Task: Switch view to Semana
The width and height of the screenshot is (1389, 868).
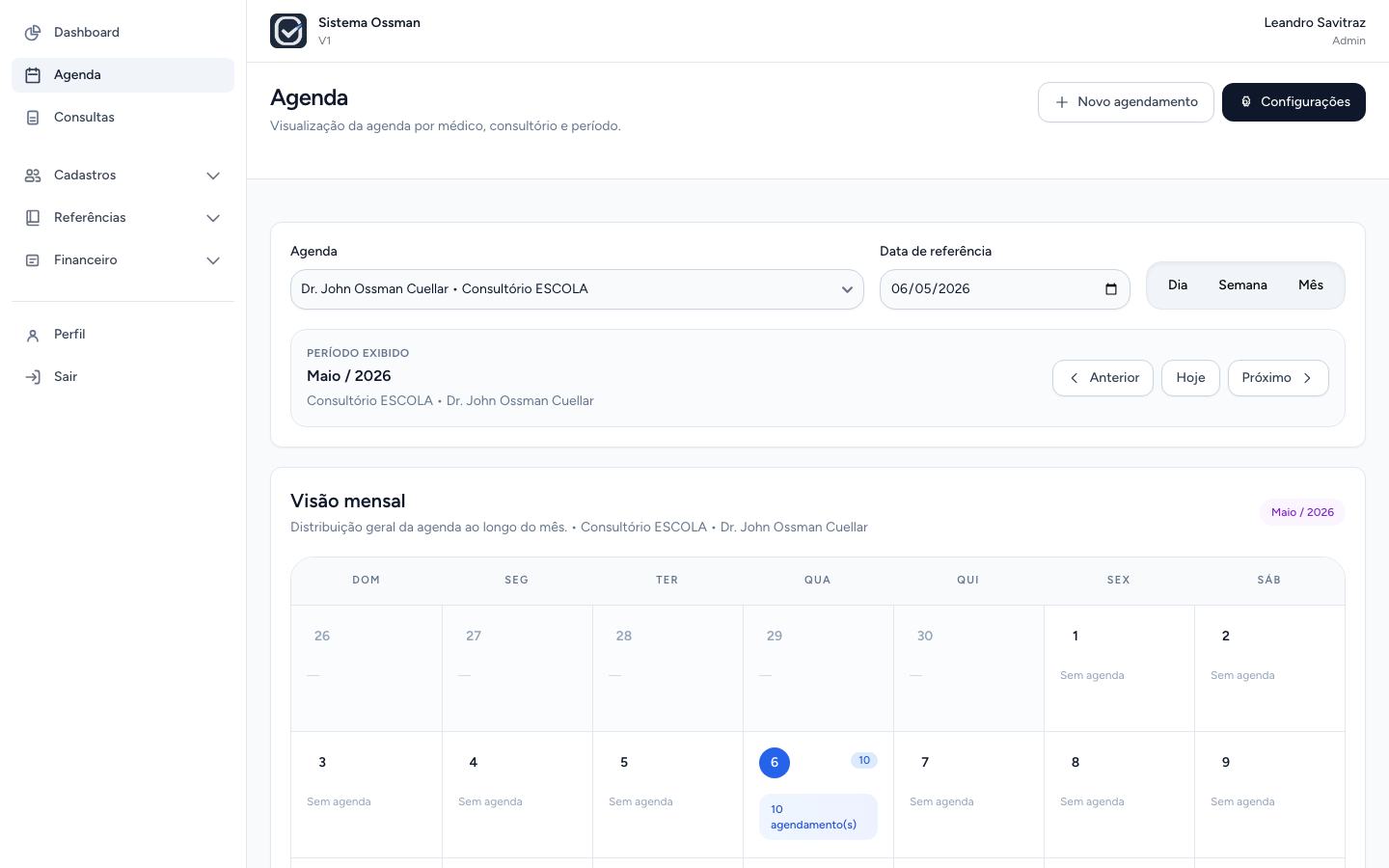Action: click(1242, 285)
